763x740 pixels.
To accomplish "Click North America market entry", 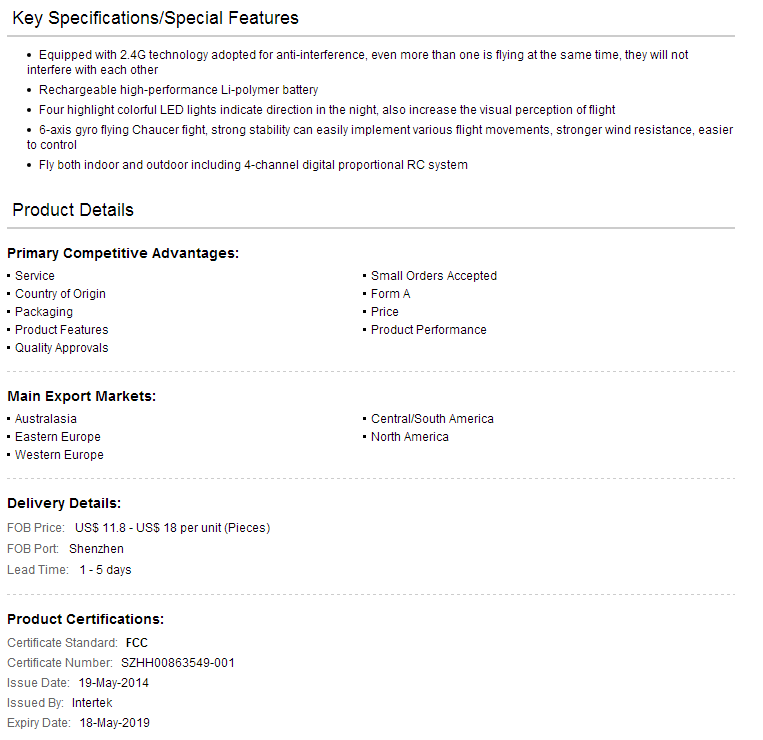I will click(x=410, y=436).
